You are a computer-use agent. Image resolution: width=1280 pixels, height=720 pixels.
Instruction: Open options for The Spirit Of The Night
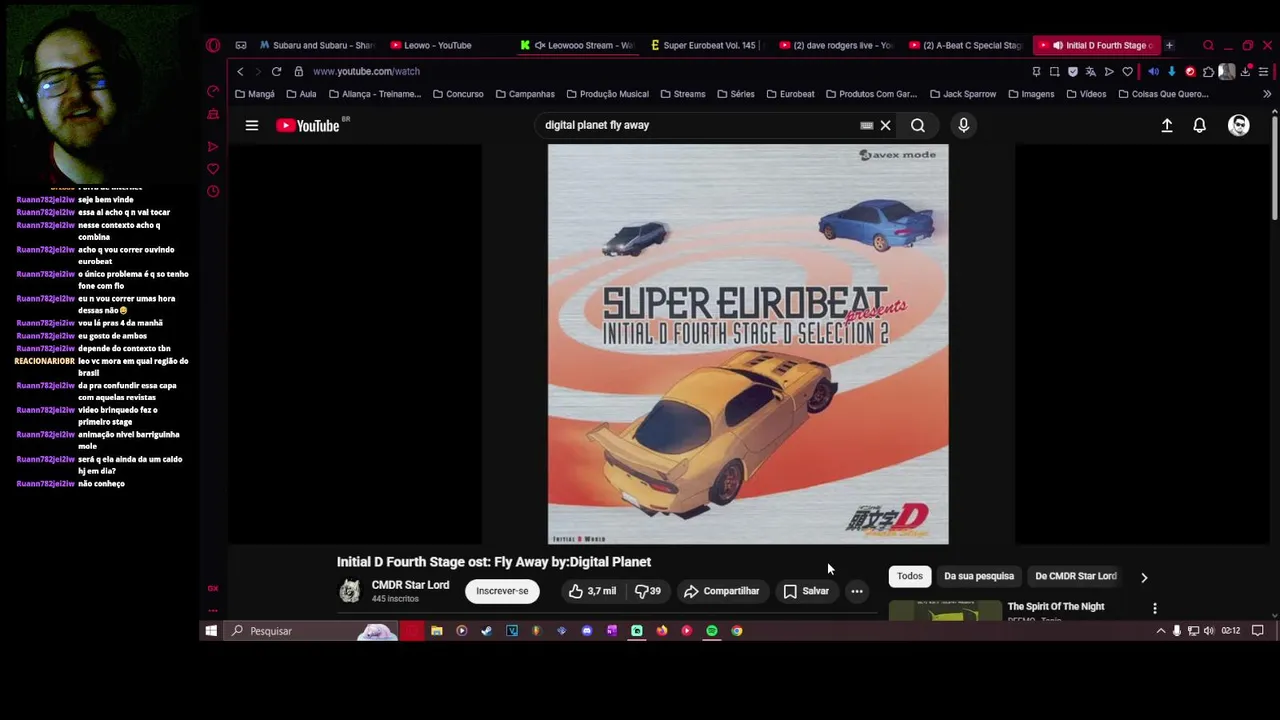point(1155,608)
